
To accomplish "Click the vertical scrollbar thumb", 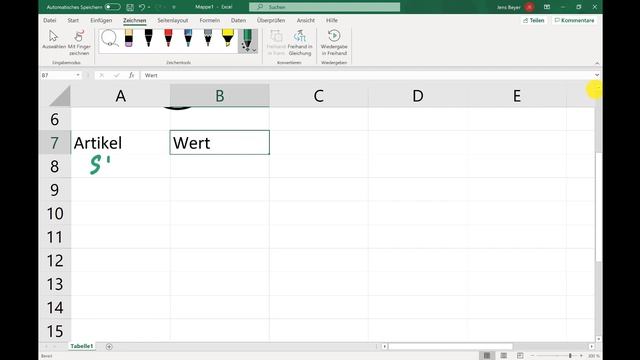I will 598,206.
